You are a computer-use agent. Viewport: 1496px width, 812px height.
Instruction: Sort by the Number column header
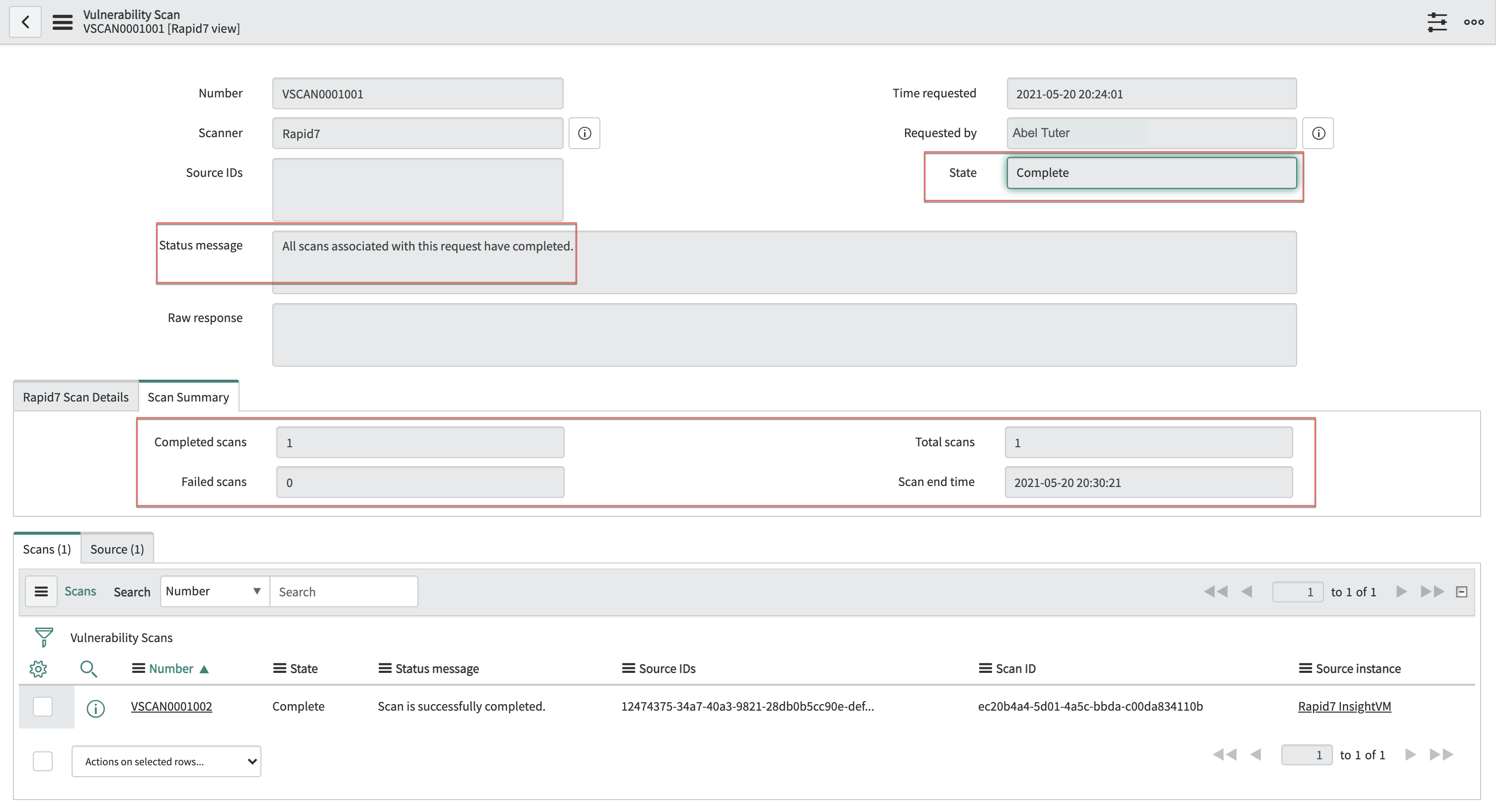coord(171,668)
